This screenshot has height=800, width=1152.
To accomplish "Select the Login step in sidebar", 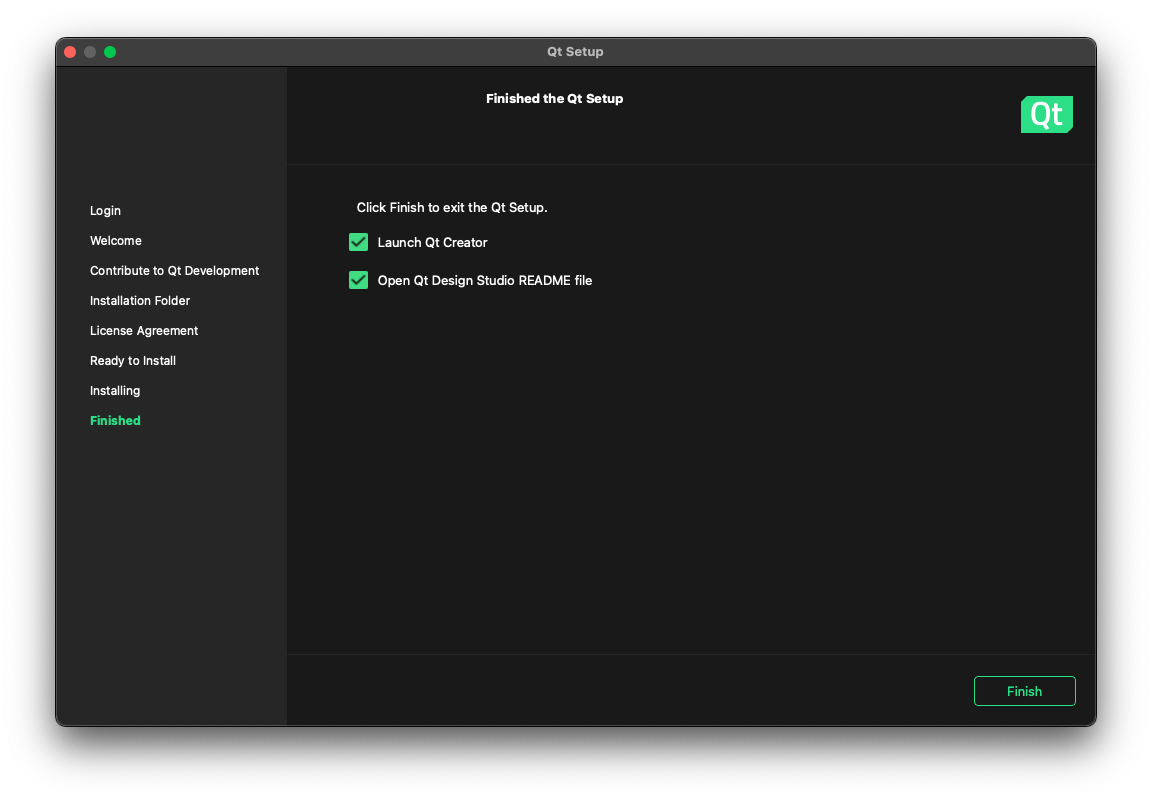I will pyautogui.click(x=105, y=211).
